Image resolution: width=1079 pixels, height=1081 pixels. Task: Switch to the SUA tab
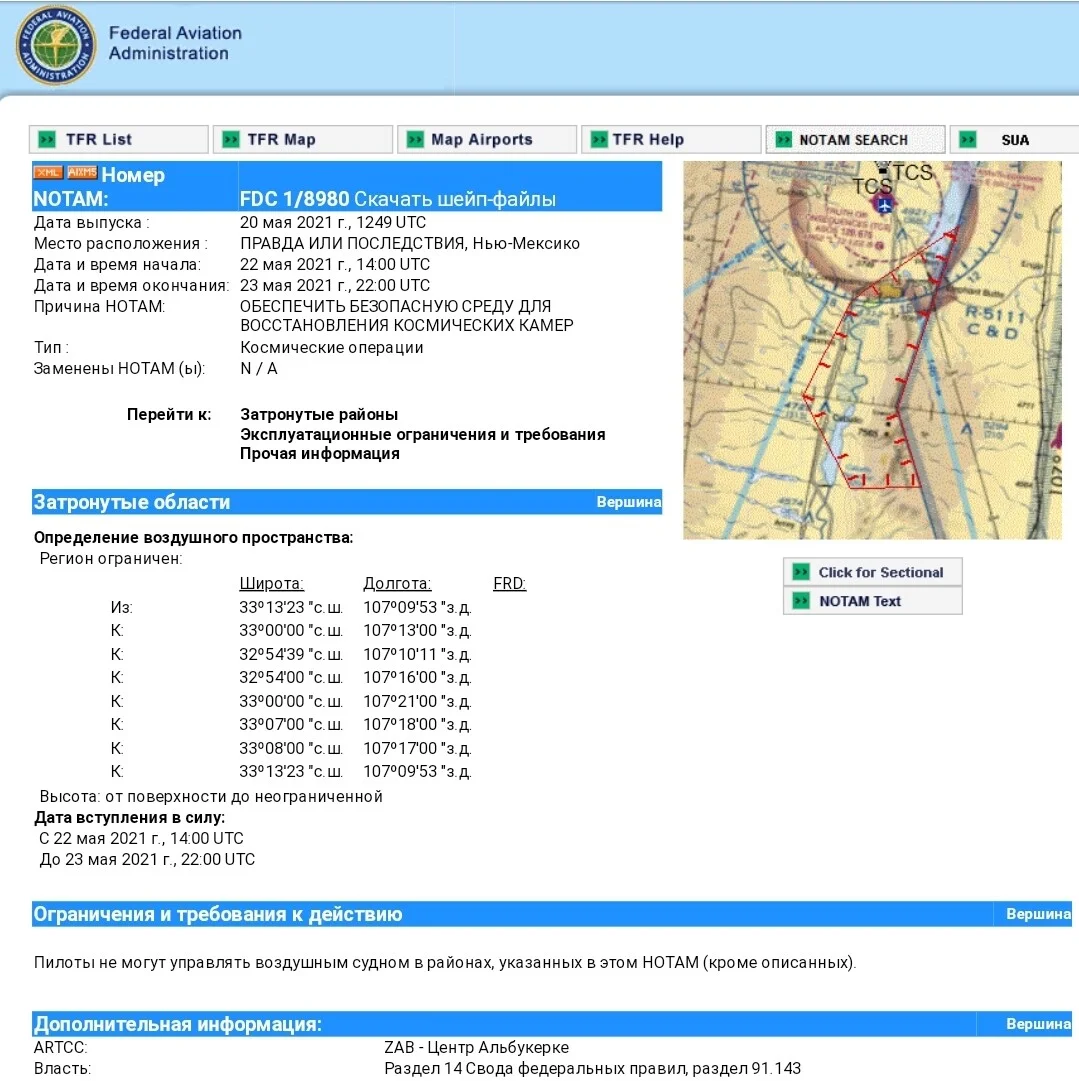1014,139
